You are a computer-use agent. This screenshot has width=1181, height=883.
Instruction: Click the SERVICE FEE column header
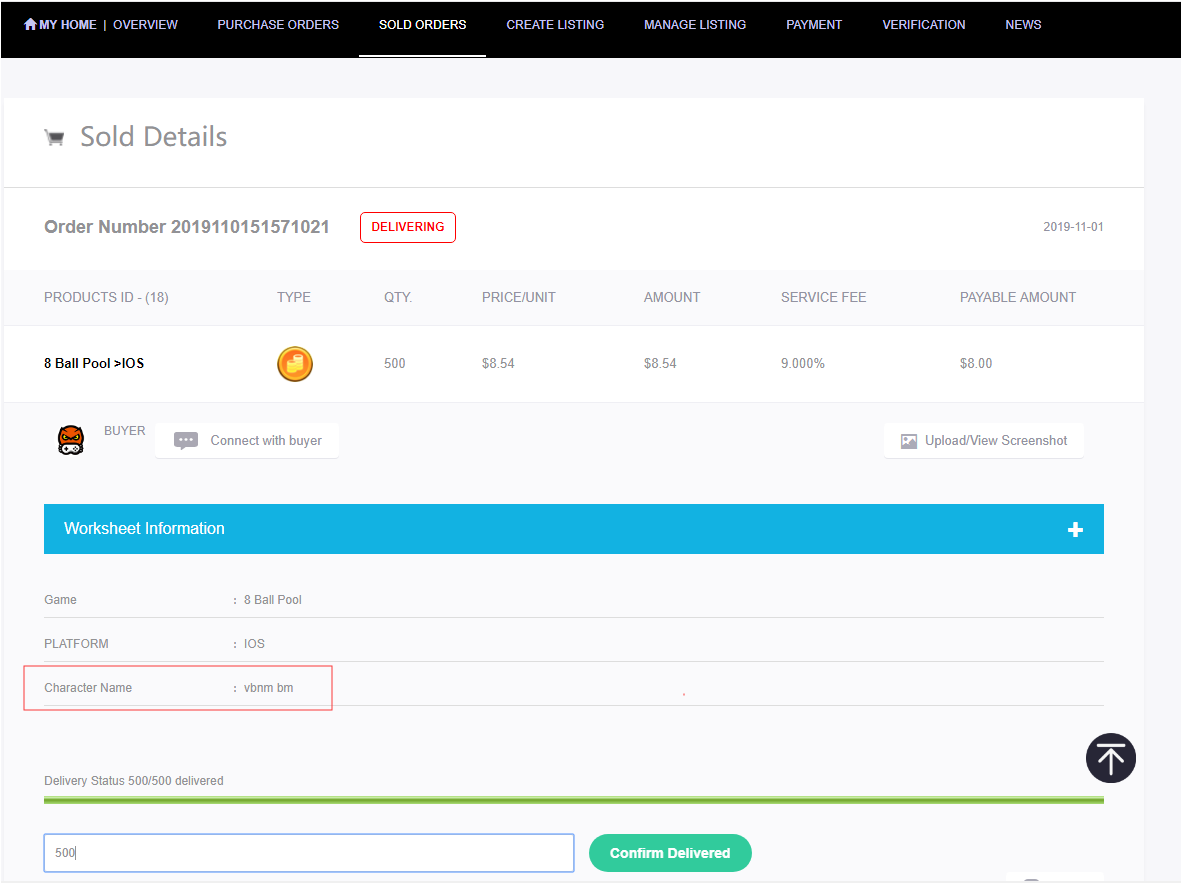click(x=823, y=298)
